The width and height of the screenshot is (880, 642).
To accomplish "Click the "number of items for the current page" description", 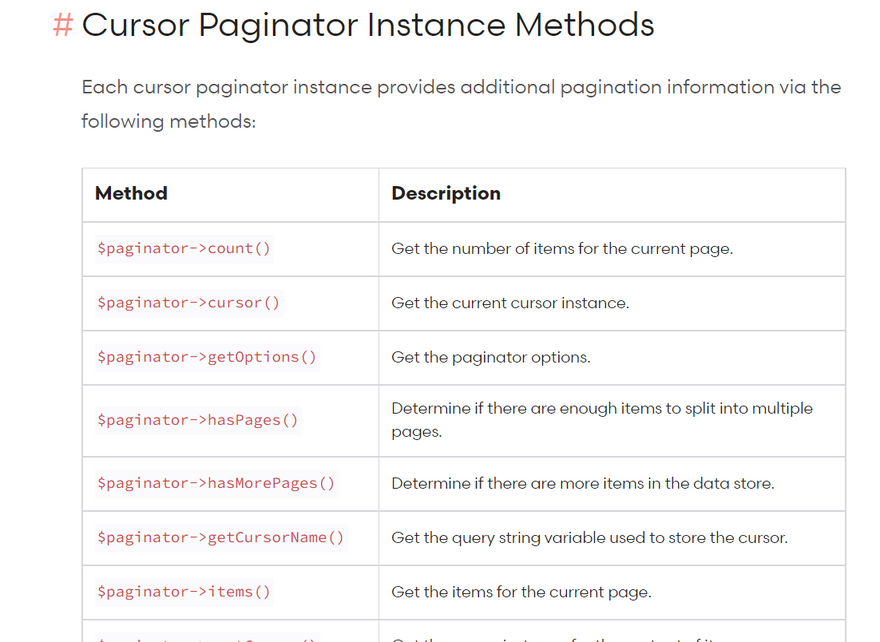I will tap(562, 249).
